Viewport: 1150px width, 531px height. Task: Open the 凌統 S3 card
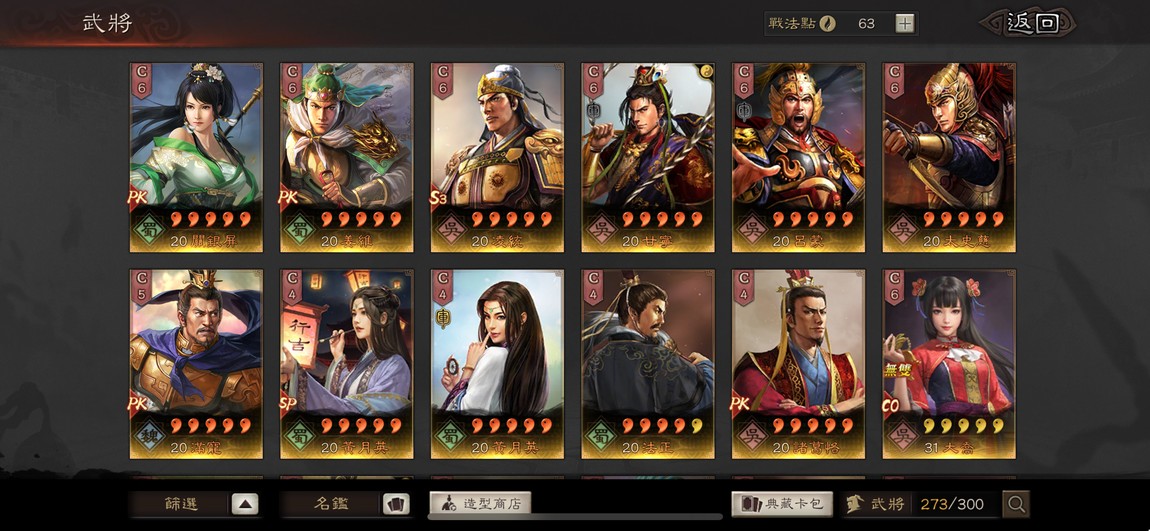coord(497,158)
